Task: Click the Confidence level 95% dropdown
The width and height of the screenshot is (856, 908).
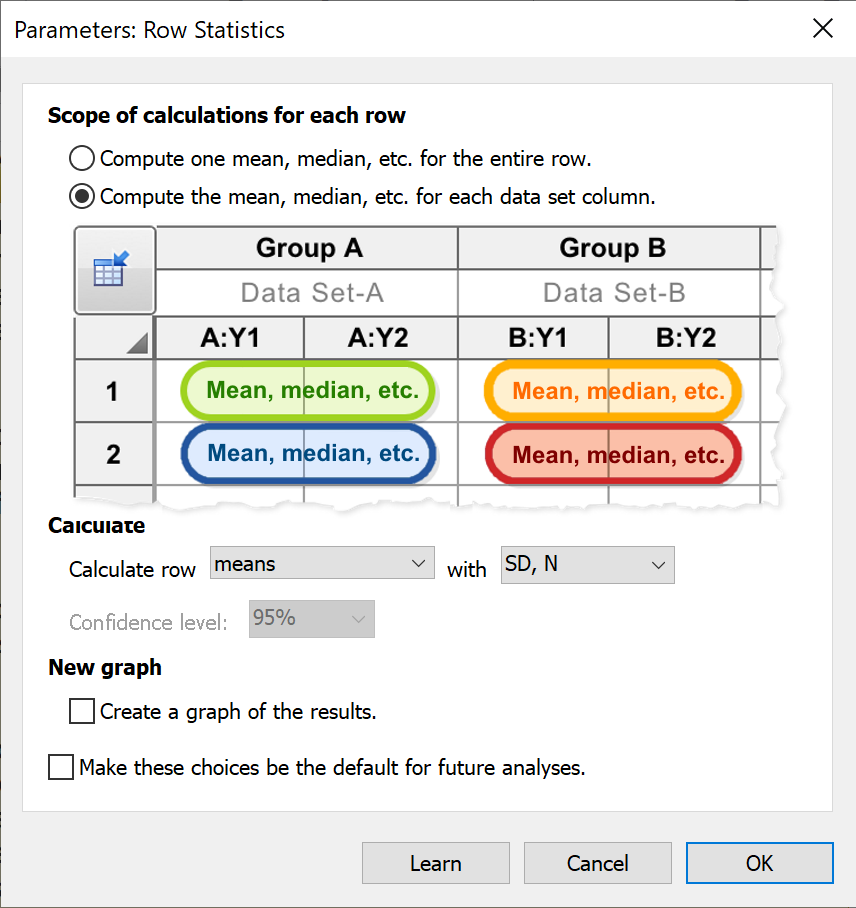Action: coord(311,619)
